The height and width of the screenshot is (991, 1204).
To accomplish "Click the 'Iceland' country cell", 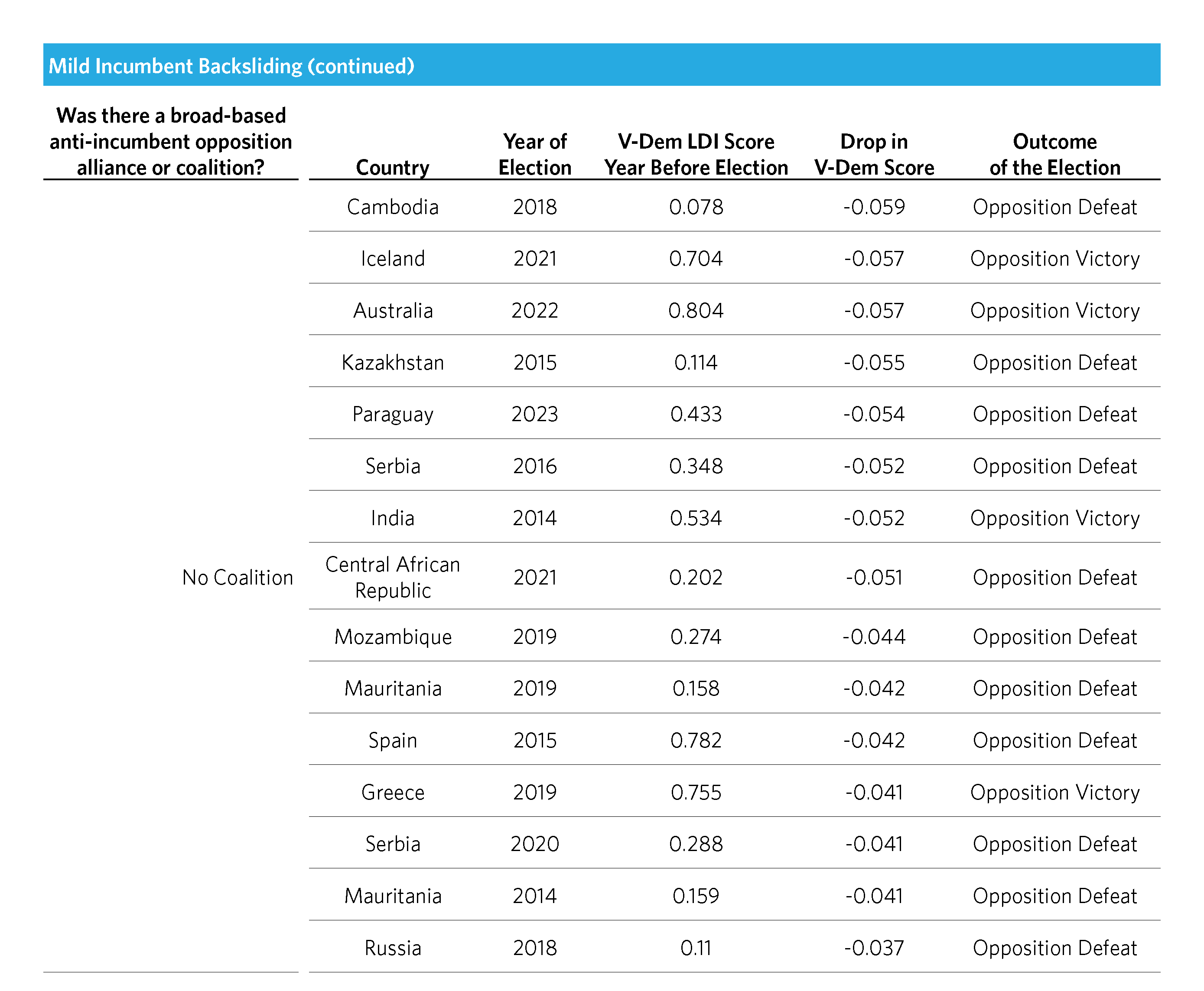I will coord(392,259).
